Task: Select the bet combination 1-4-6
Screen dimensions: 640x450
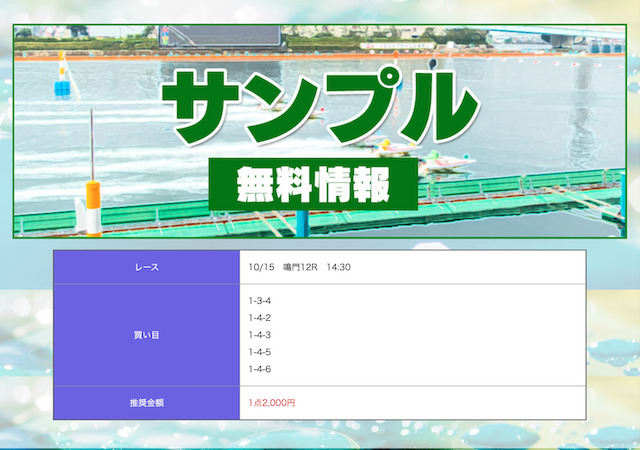Action: click(260, 369)
